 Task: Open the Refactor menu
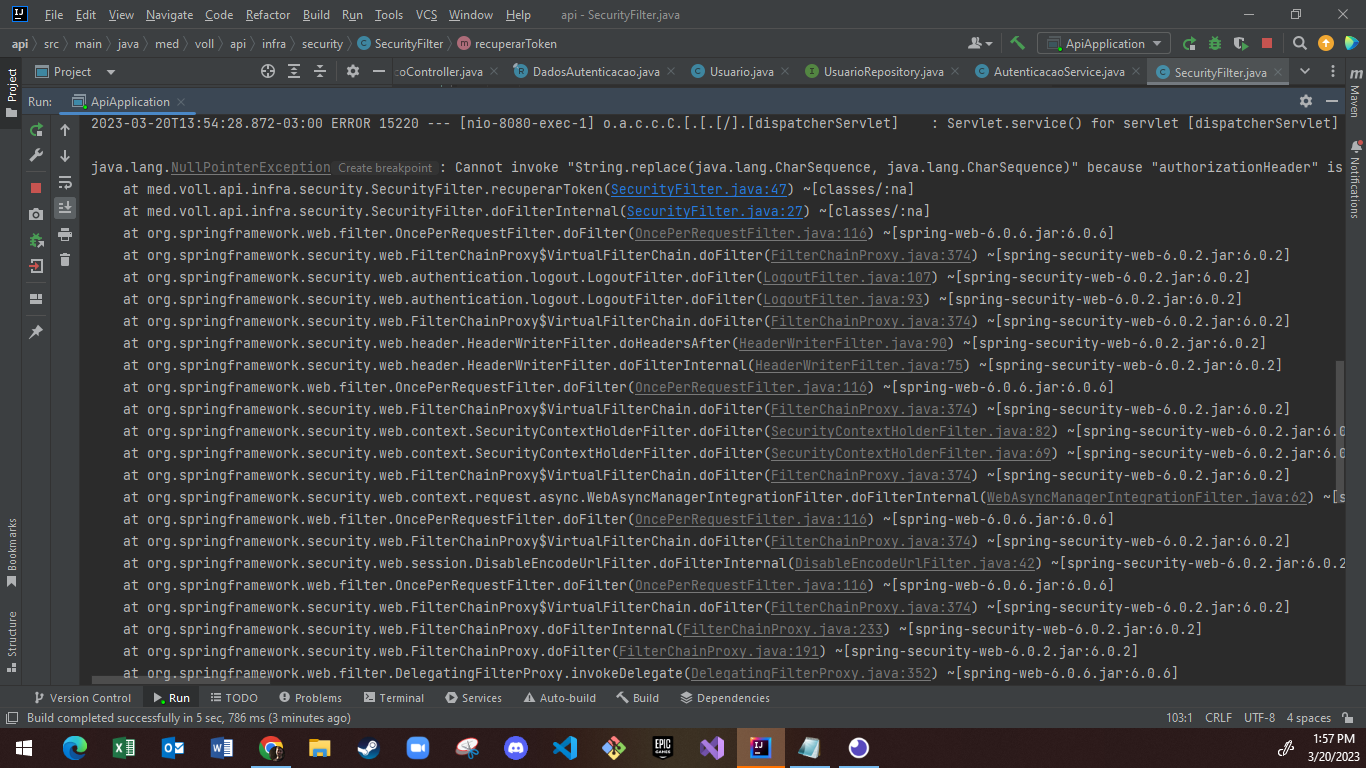[x=268, y=15]
